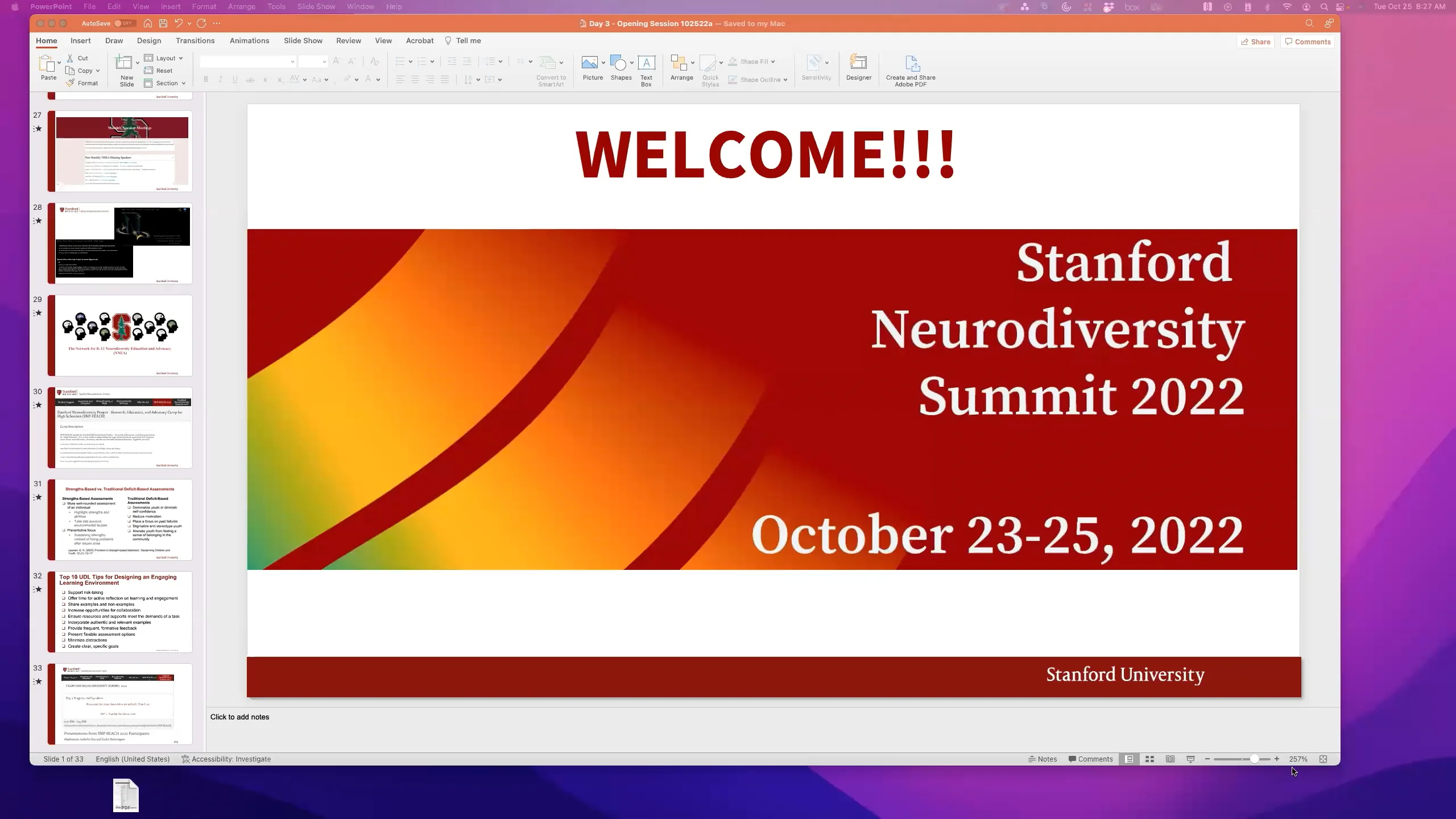Open the Arrange dropdown arrow
Viewport: 1456px width, 819px height.
[693, 63]
